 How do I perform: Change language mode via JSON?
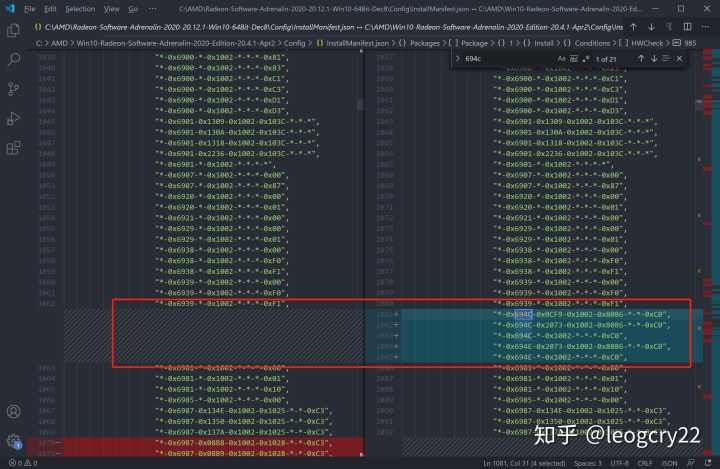pos(669,463)
